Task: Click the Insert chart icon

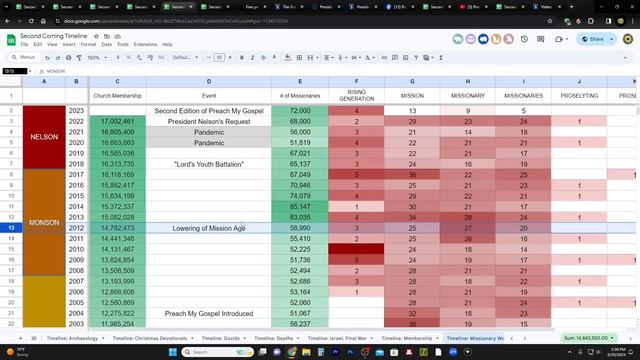Action: tap(405, 58)
